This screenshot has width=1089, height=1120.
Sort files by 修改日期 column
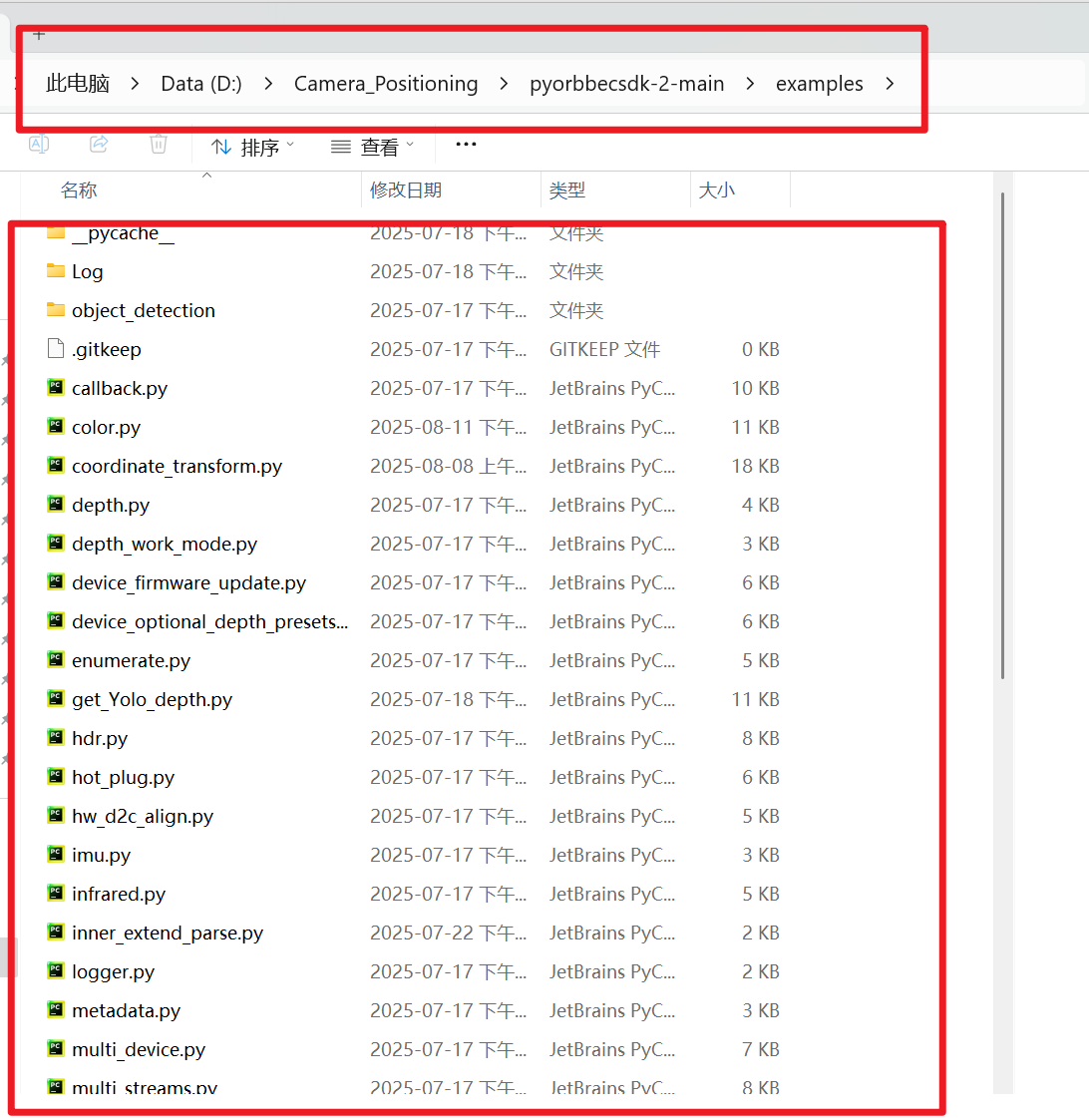coord(405,189)
